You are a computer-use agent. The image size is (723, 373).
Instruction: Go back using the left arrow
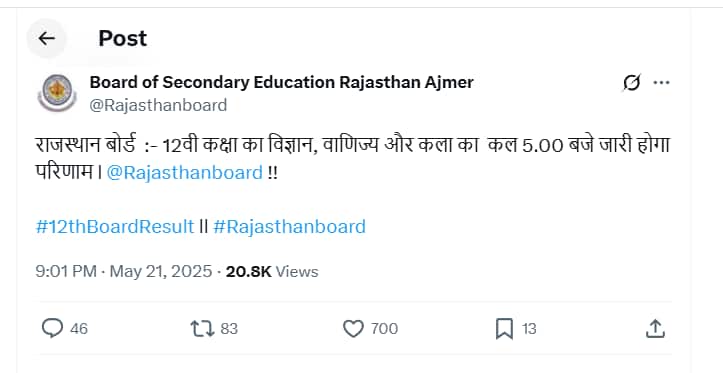pos(46,38)
